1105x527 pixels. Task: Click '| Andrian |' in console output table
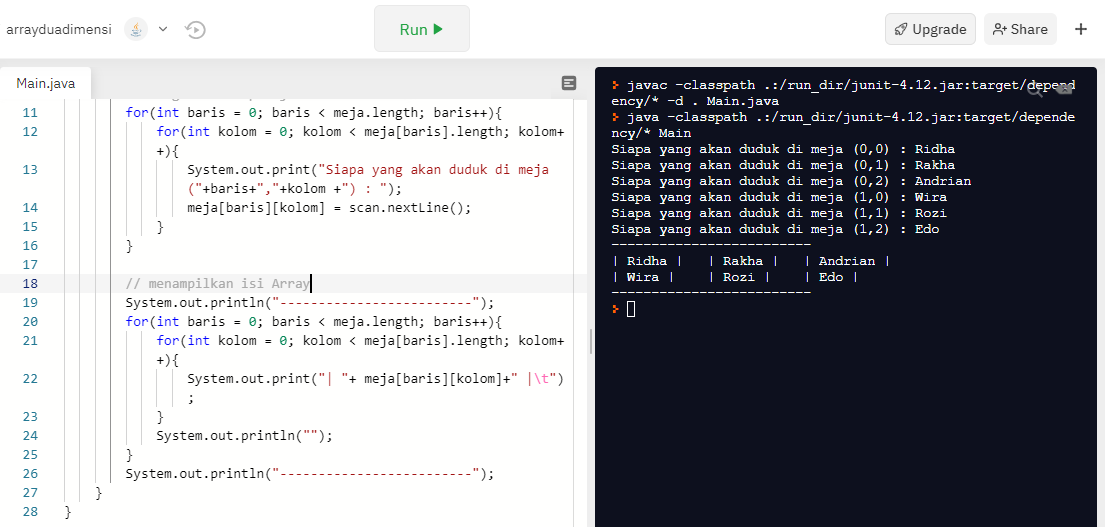[846, 261]
